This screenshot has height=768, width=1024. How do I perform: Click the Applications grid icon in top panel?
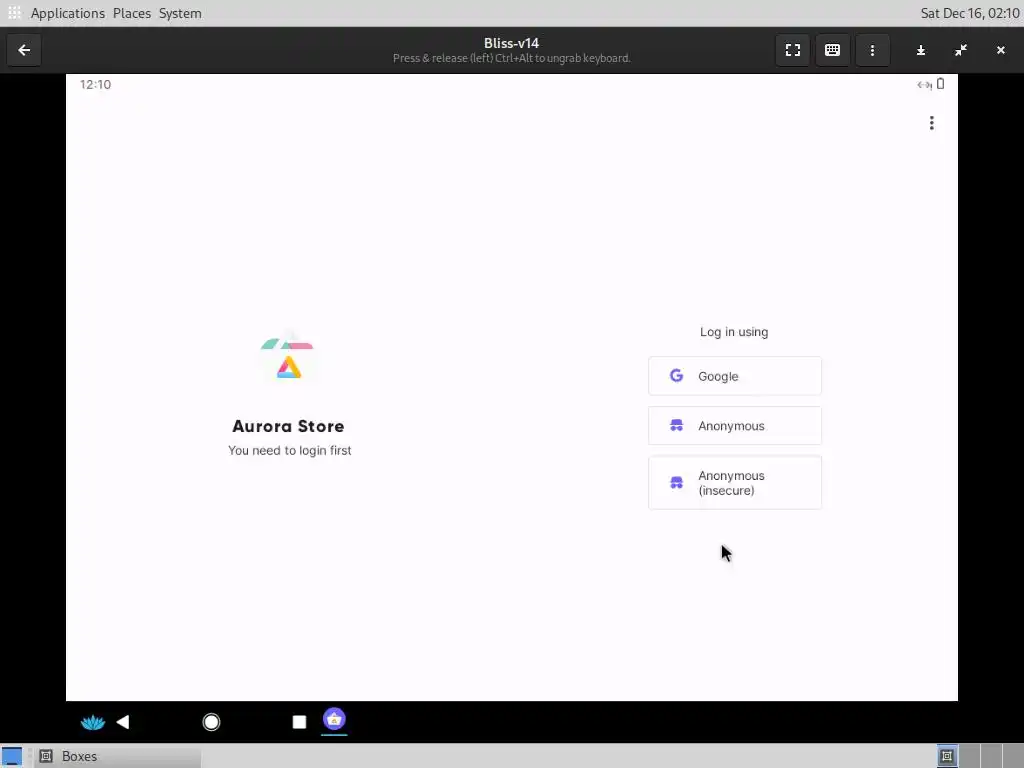pos(14,12)
